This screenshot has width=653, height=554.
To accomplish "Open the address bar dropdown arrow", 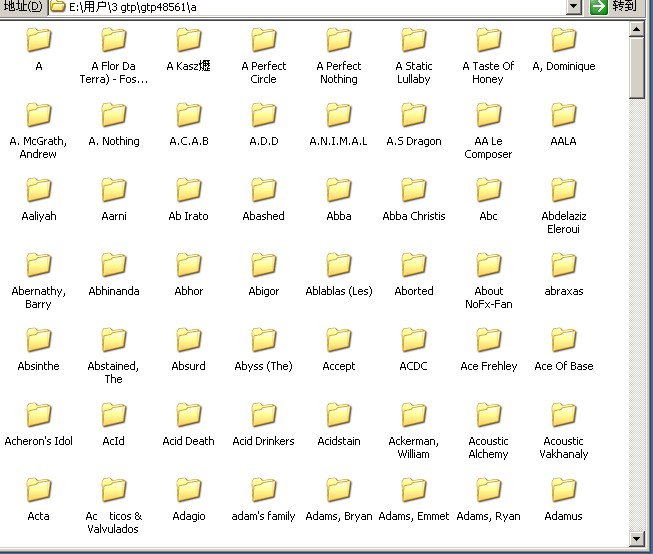I will (574, 6).
